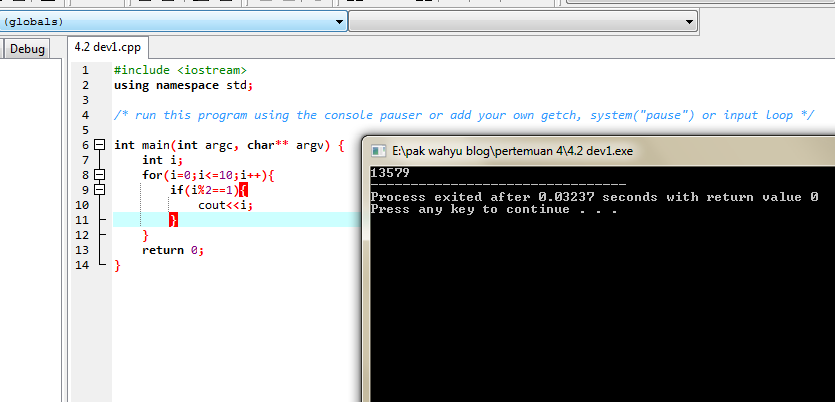Switch to the Debug tab
This screenshot has height=402, width=835.
click(27, 49)
